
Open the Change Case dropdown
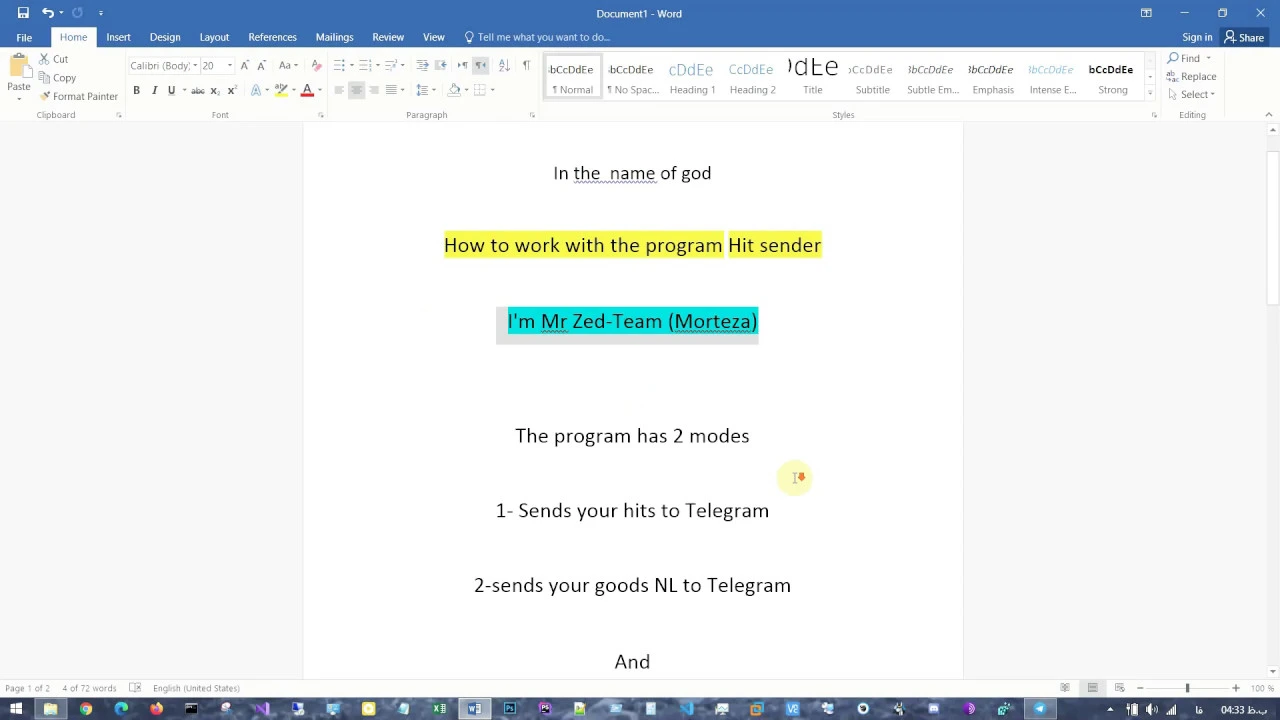[x=288, y=65]
